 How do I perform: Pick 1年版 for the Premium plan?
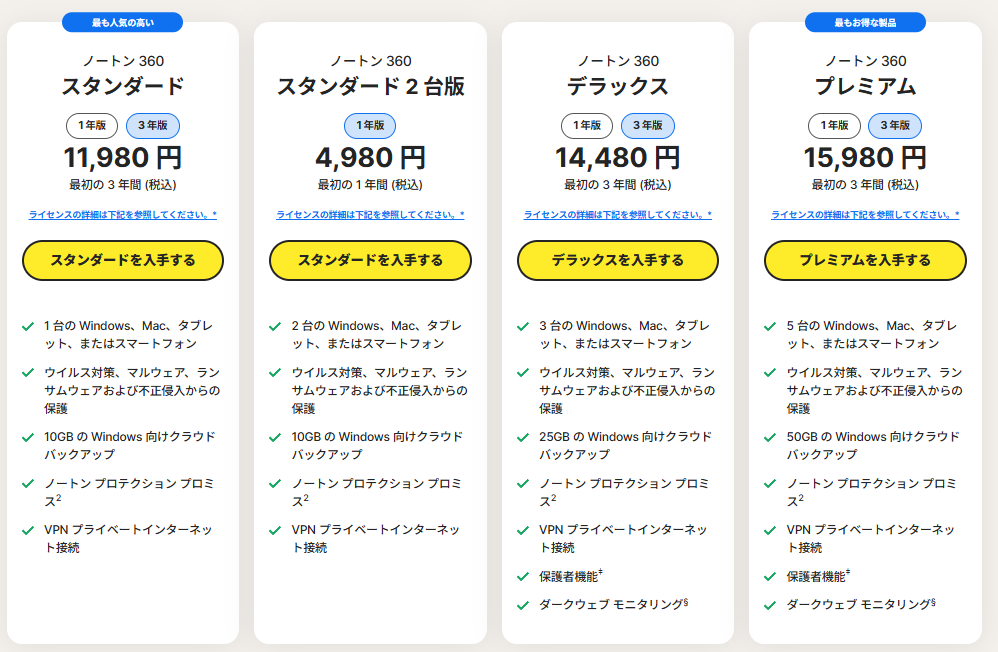834,125
